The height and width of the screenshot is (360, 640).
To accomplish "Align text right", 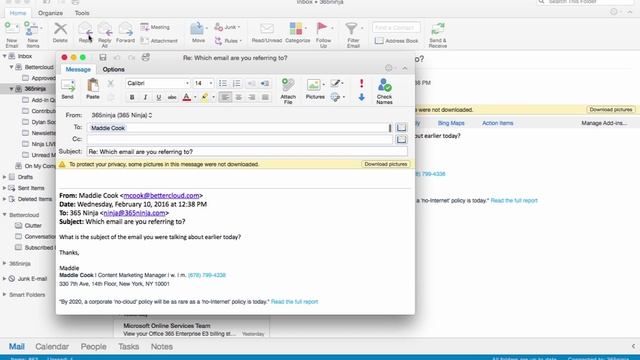I will [x=252, y=97].
